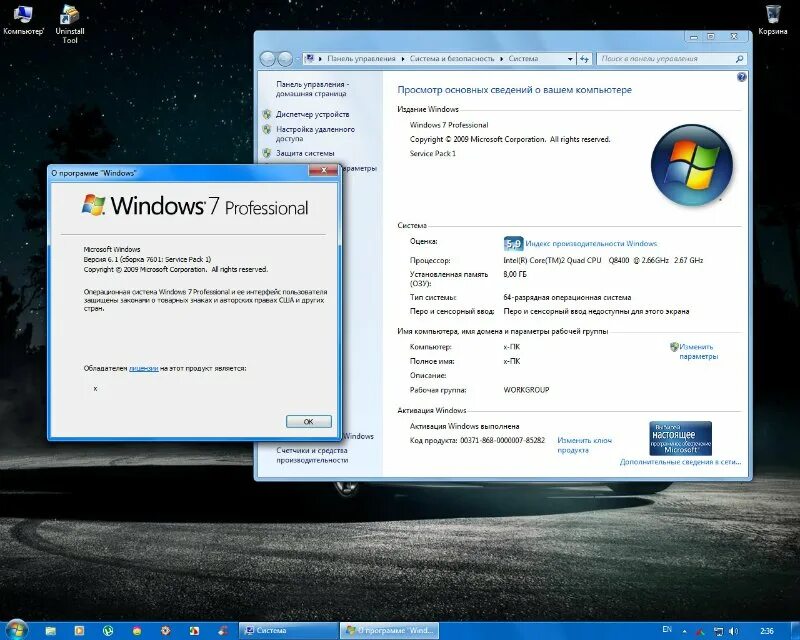Click Изменить ключ продукта link
The image size is (800, 640).
pos(584,445)
